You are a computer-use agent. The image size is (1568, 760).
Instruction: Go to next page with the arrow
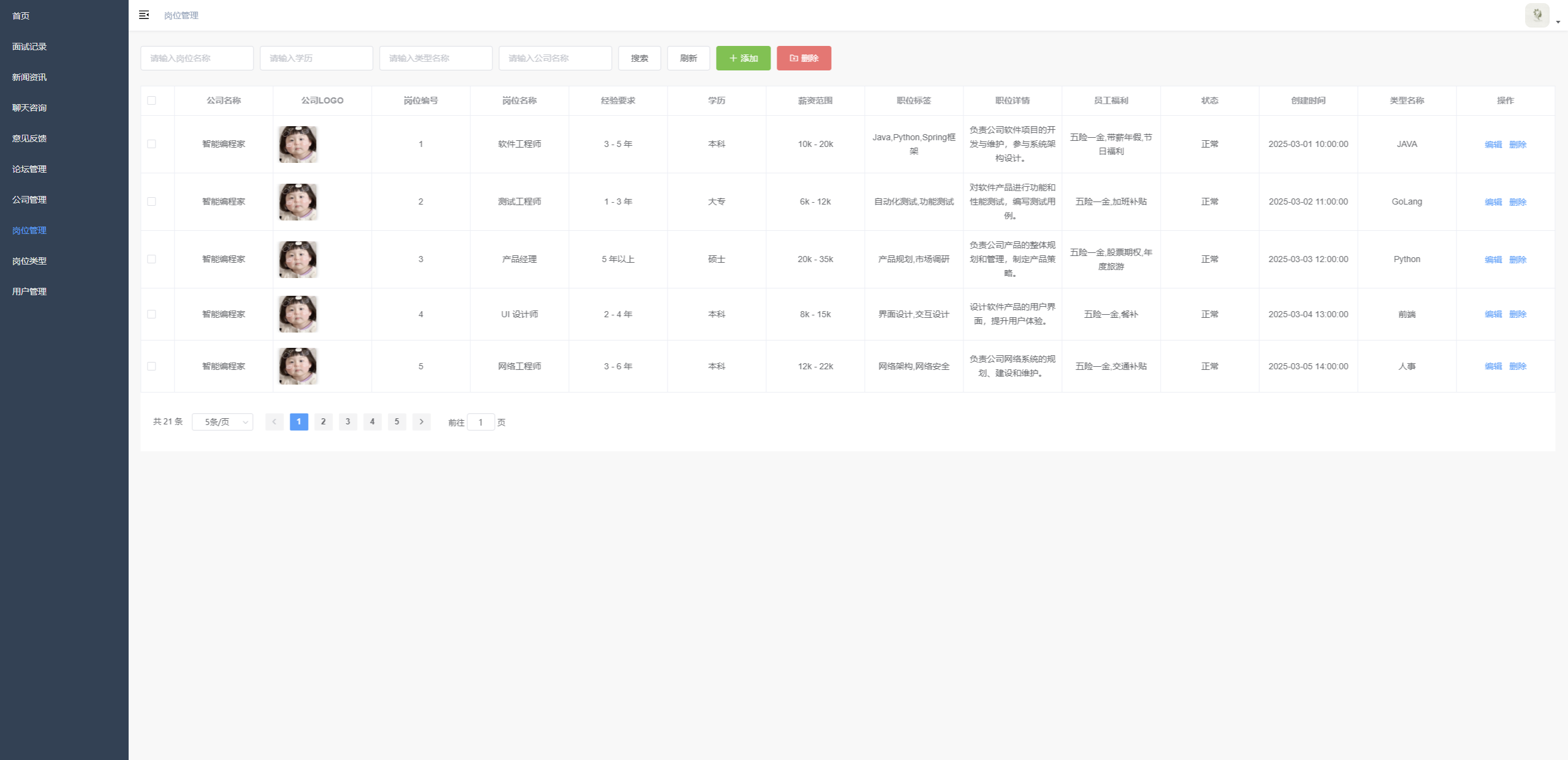421,422
